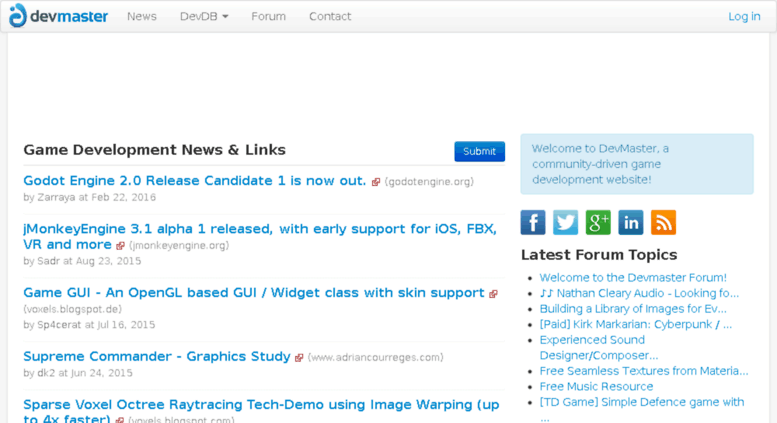
Task: Open Sparse Voxel Octree Raytracing headline
Action: click(x=261, y=411)
